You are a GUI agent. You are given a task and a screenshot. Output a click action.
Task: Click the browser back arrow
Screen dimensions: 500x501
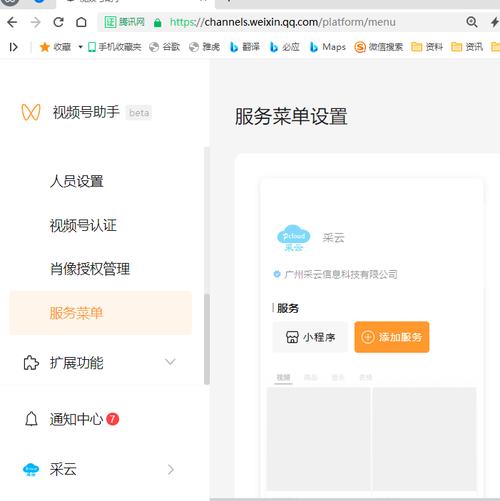[12, 22]
